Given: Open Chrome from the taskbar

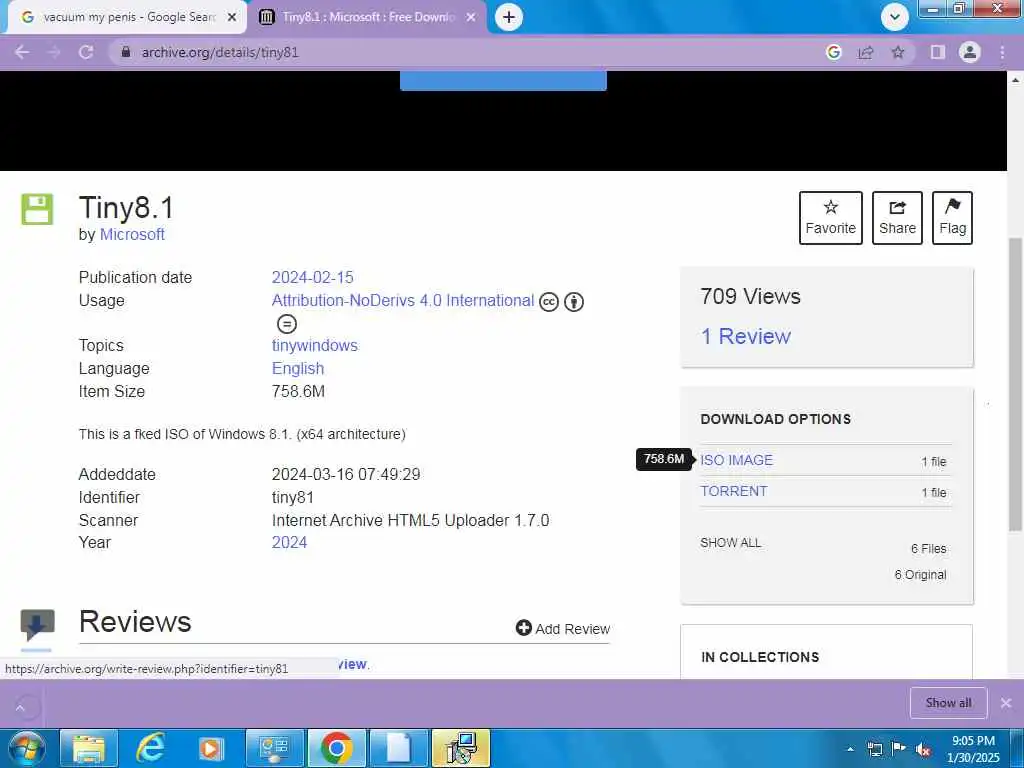Looking at the screenshot, I should coord(337,748).
